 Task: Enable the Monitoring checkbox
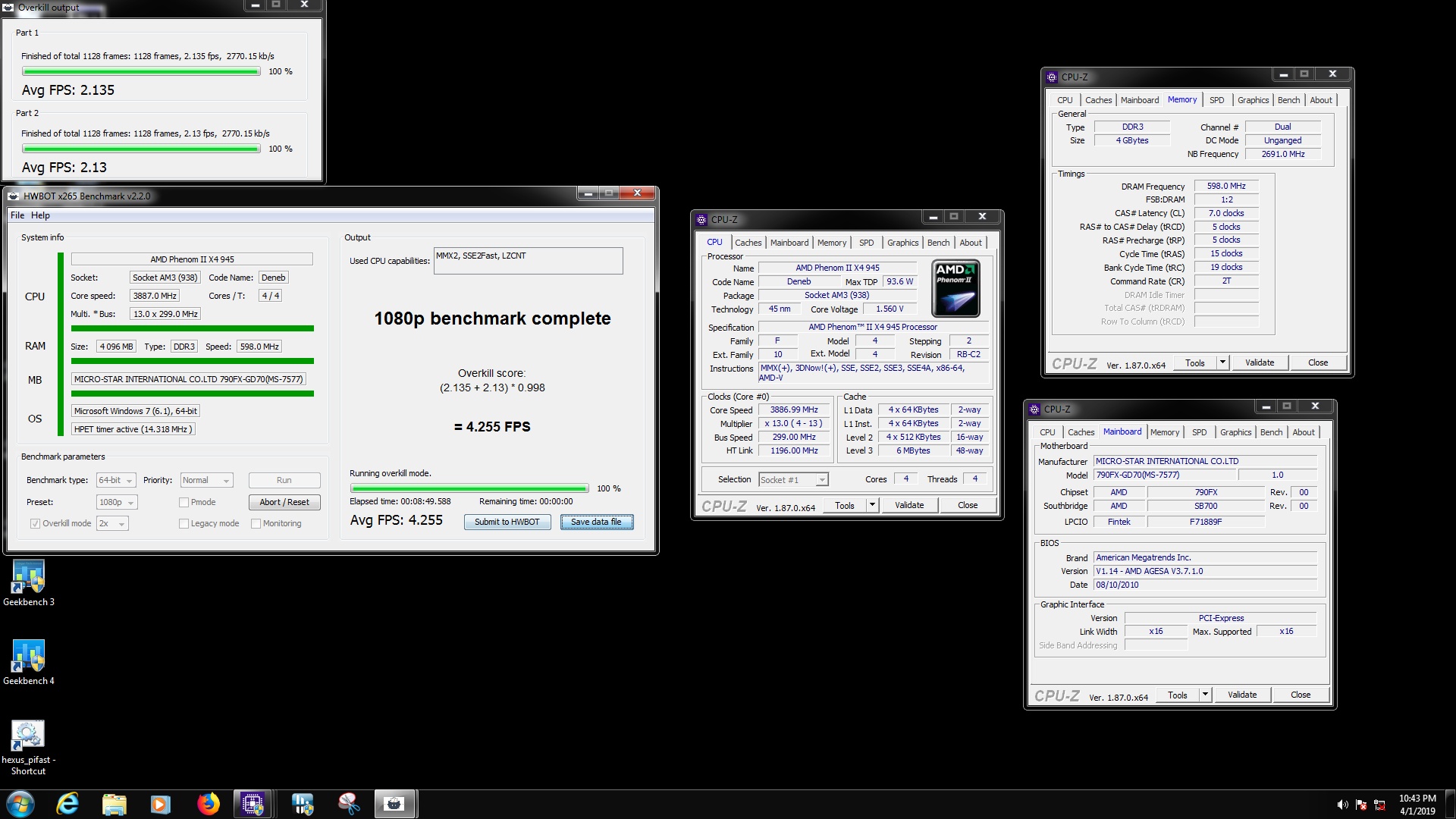[256, 523]
